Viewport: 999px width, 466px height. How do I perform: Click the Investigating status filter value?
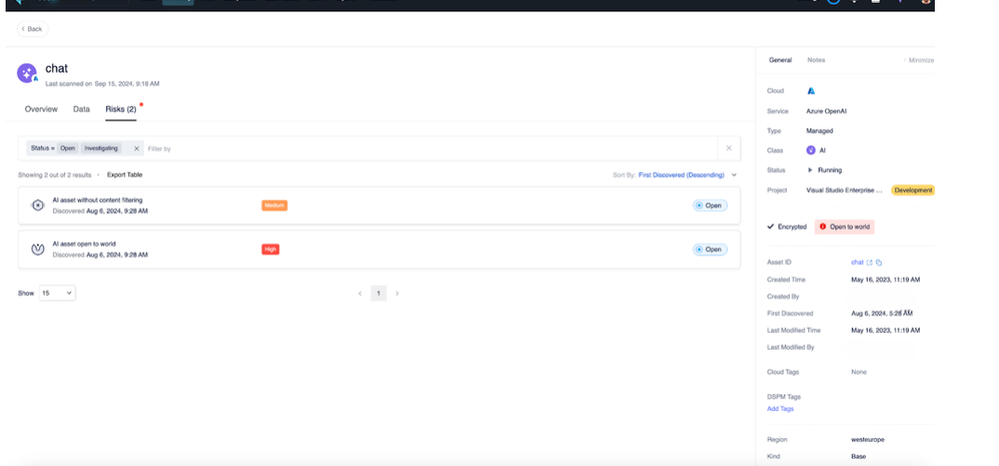click(x=101, y=148)
